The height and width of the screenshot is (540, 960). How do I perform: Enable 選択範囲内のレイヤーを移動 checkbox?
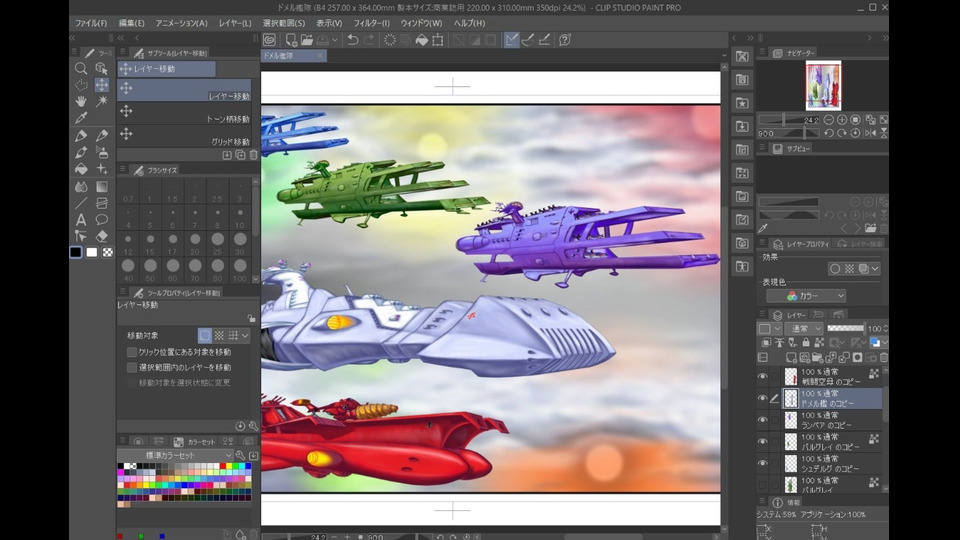(132, 367)
